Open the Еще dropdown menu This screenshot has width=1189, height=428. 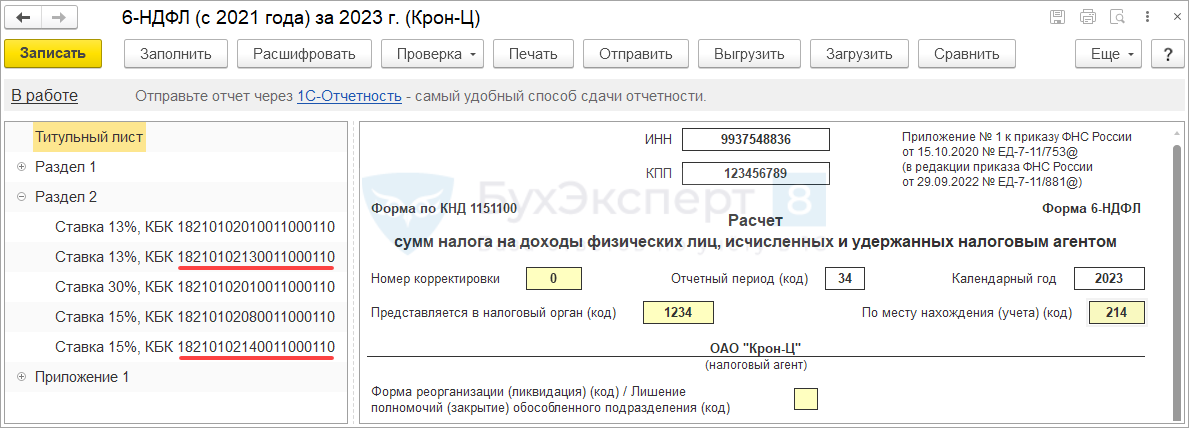[1110, 54]
